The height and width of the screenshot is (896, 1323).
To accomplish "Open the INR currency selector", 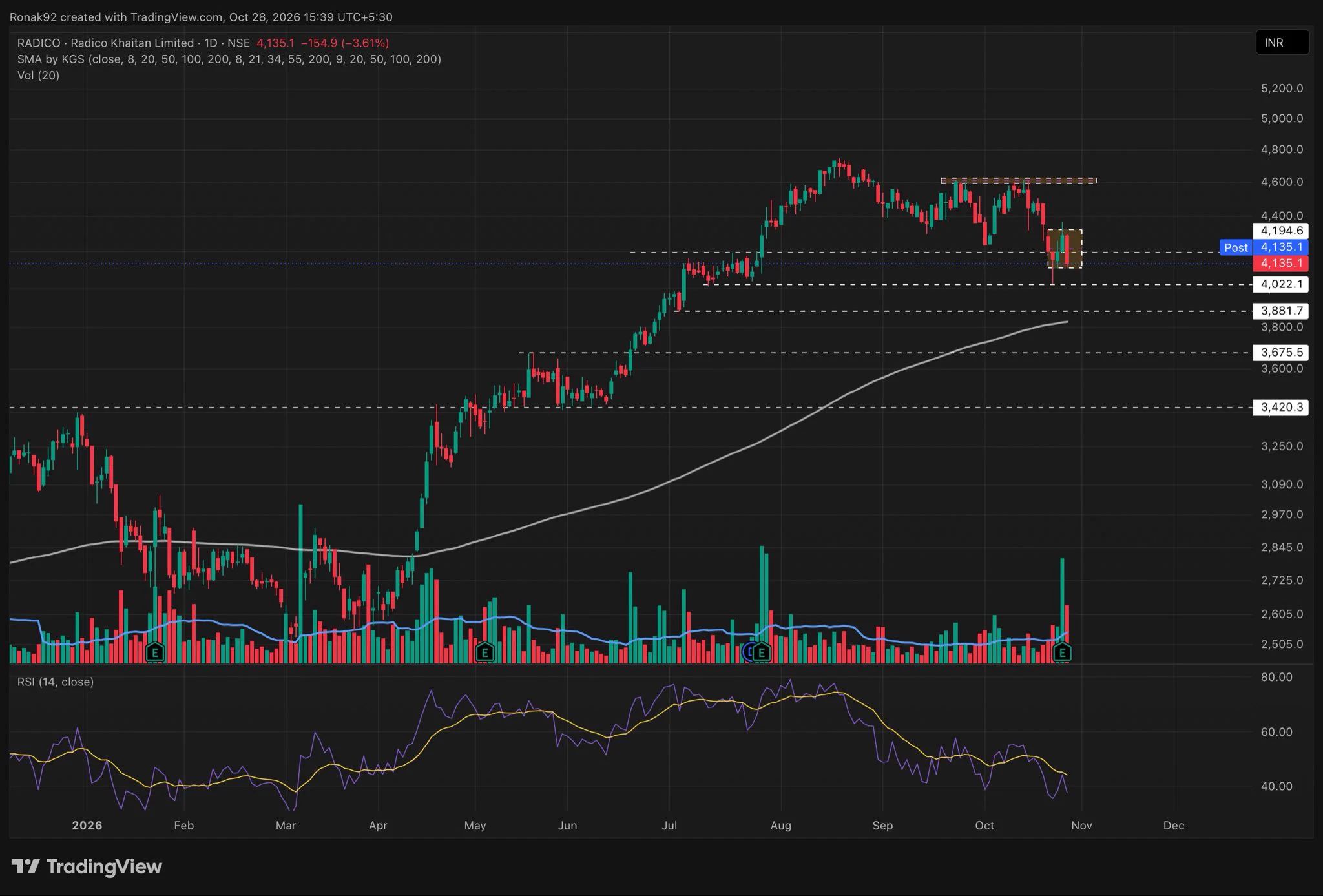I will (x=1282, y=43).
